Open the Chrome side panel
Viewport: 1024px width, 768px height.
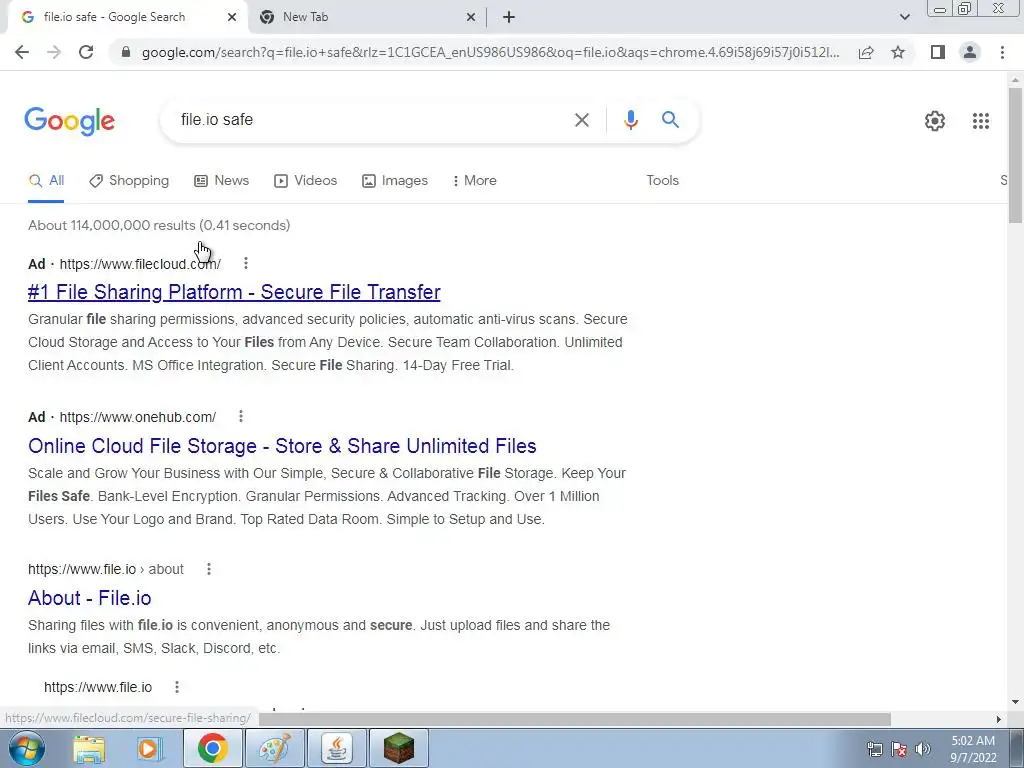pyautogui.click(x=938, y=52)
